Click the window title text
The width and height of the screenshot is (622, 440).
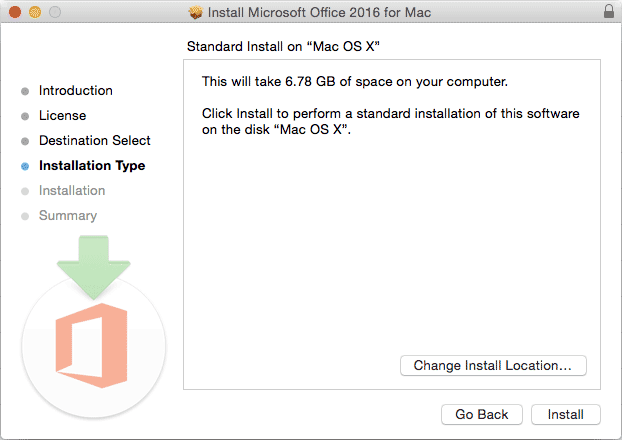coord(320,13)
